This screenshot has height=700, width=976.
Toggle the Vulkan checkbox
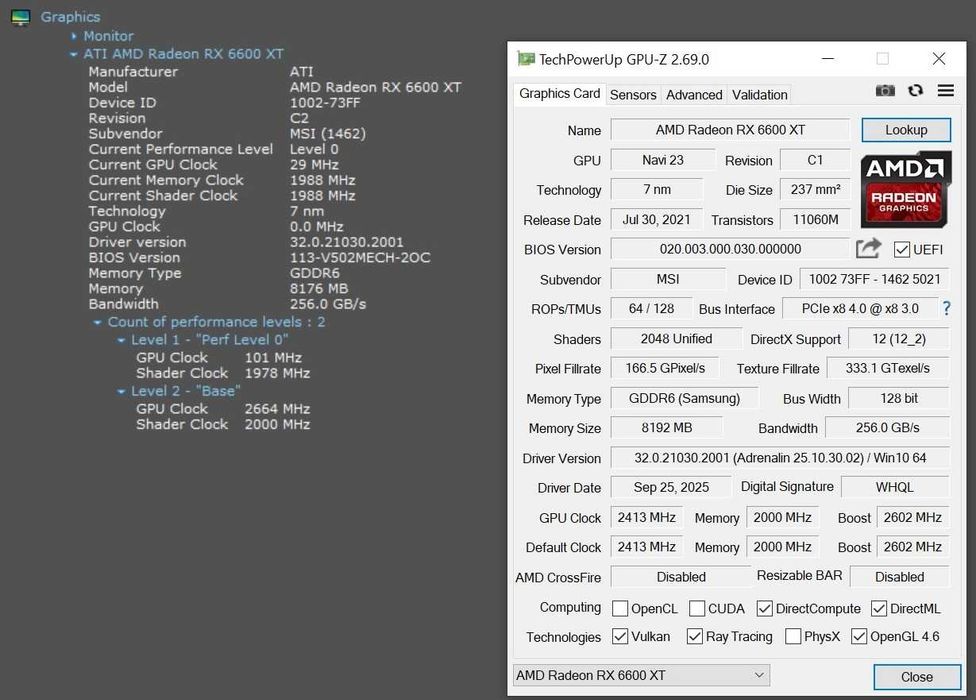[620, 636]
